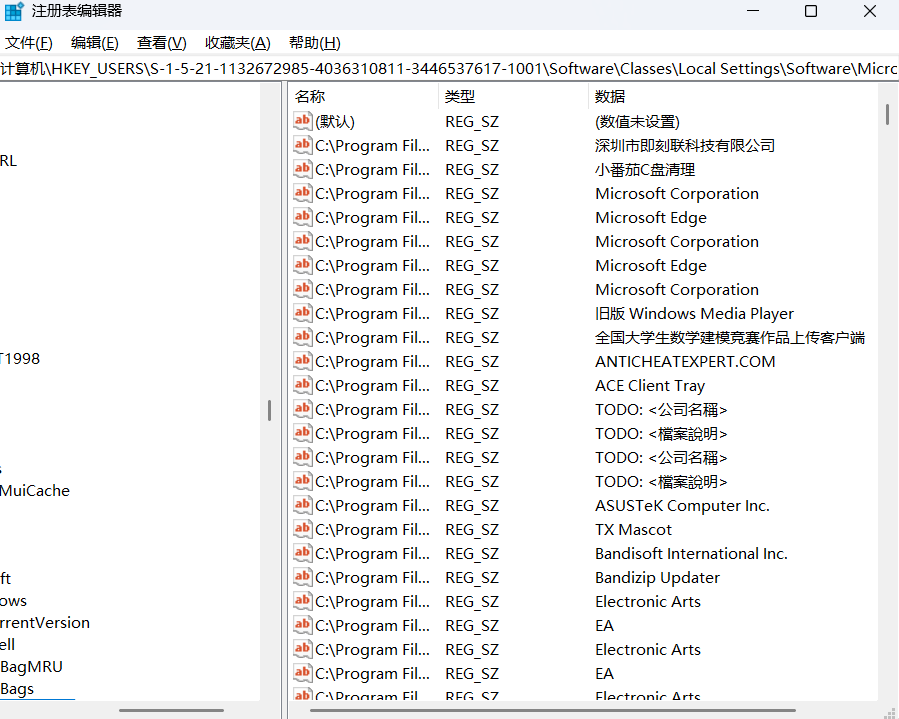899x719 pixels.
Task: Select string icon of ANTICHEATEXPERT.COM row
Action: (x=302, y=361)
